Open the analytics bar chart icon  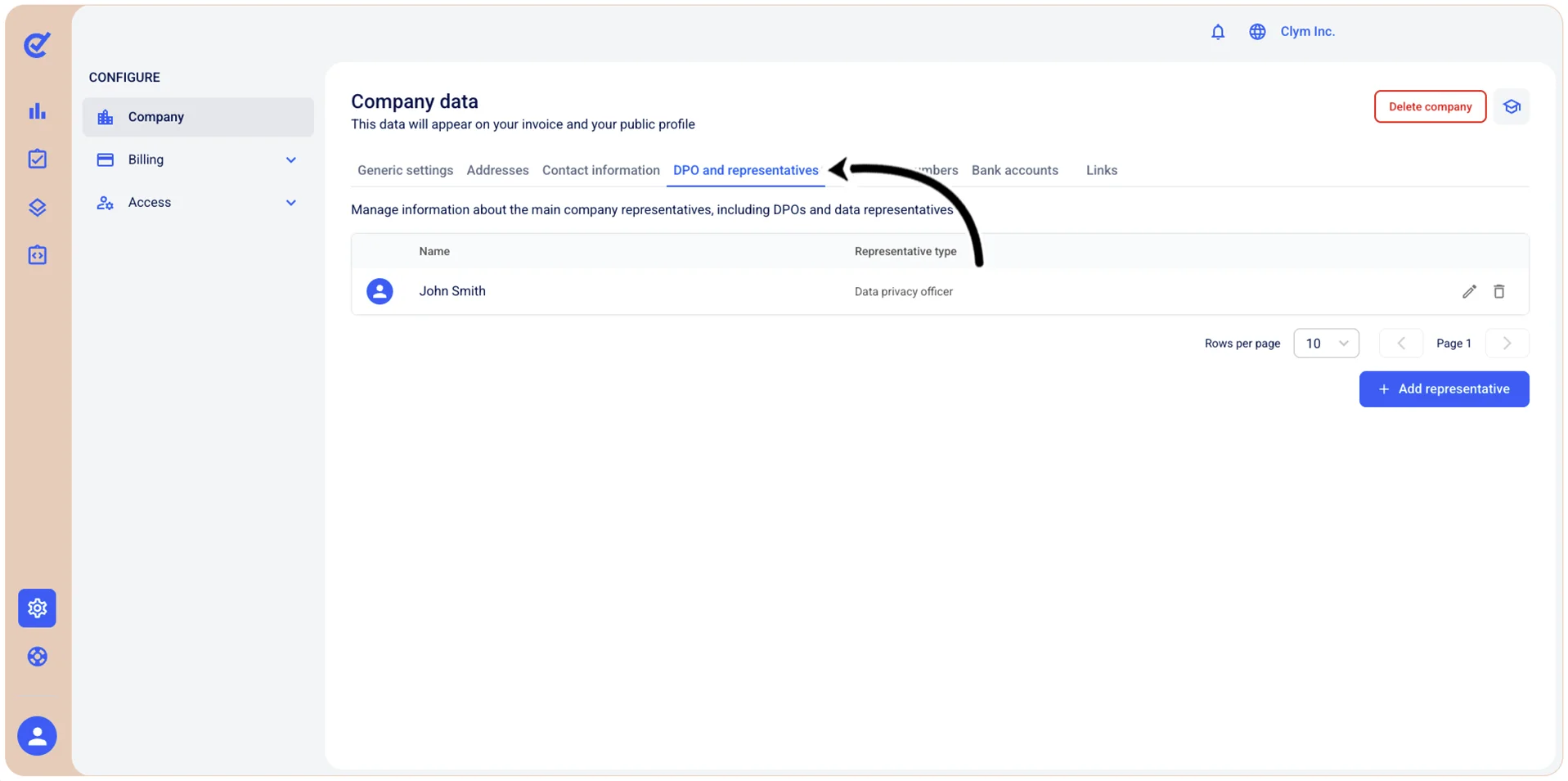click(x=37, y=111)
